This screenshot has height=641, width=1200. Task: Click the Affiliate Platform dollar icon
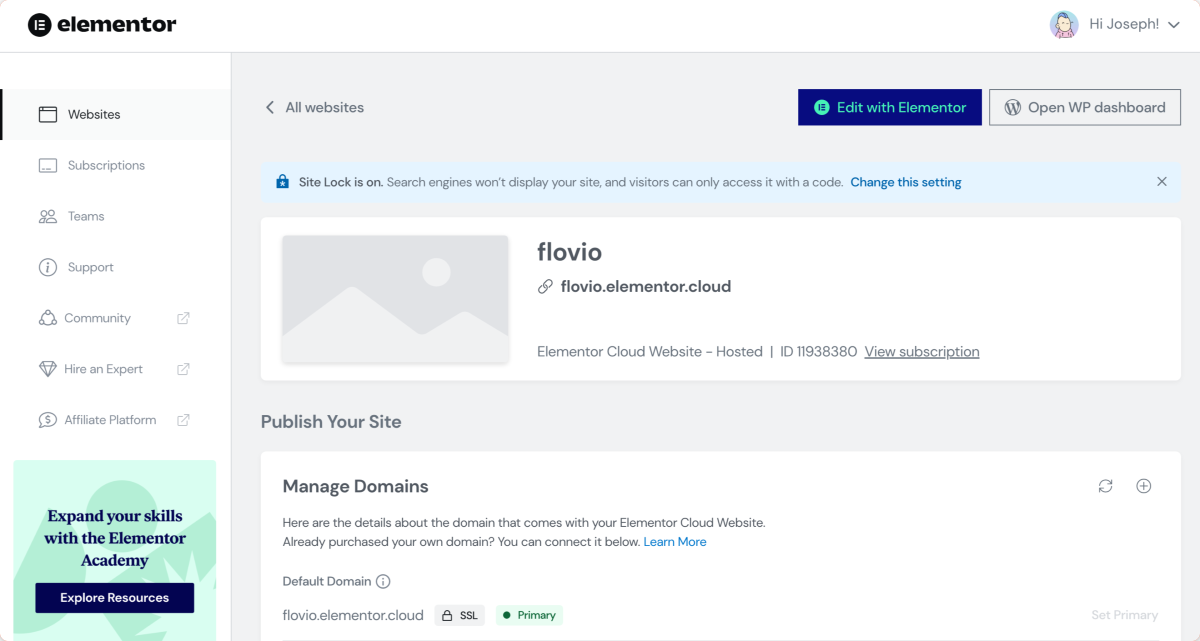coord(48,420)
